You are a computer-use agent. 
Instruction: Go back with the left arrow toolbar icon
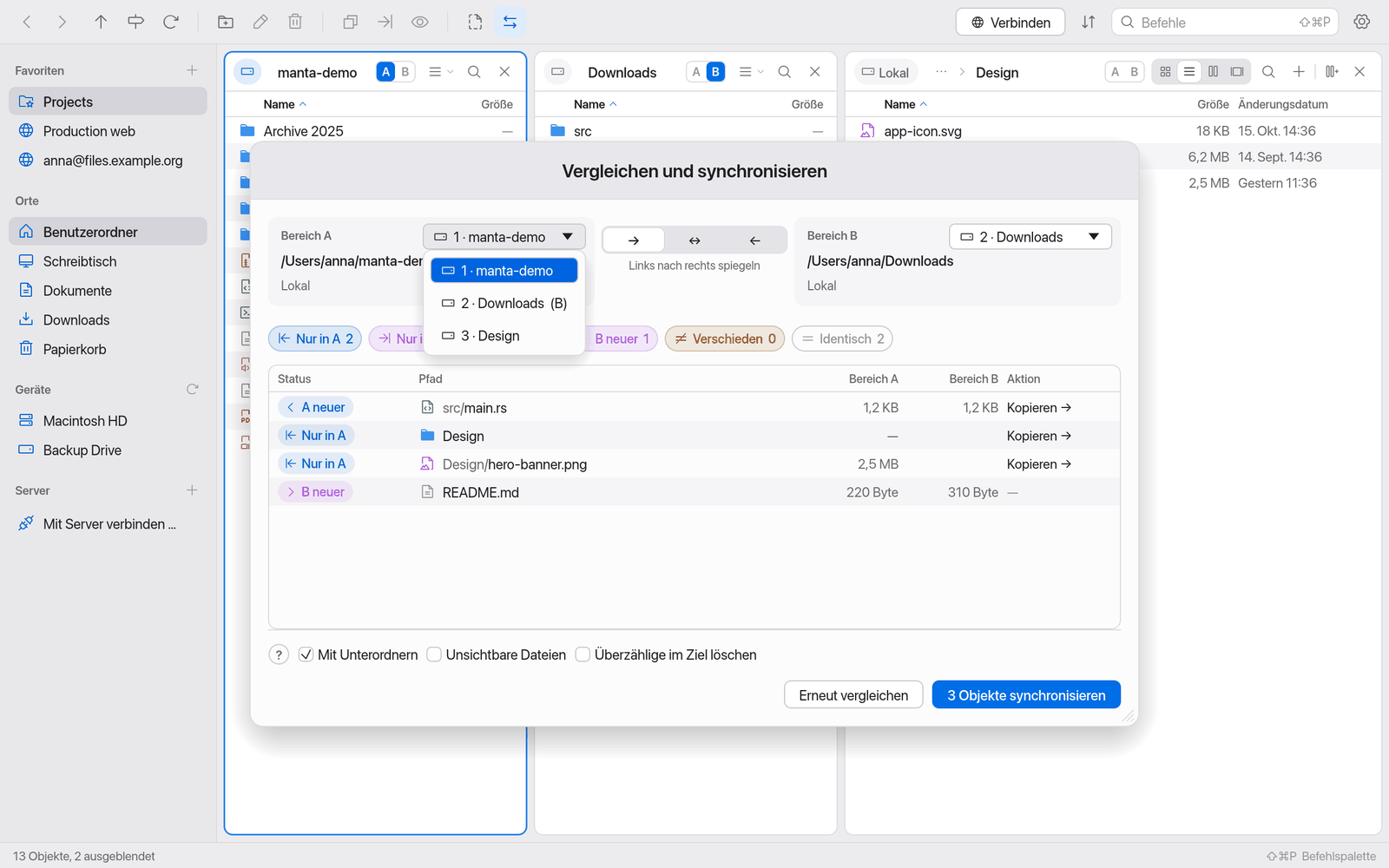(27, 22)
